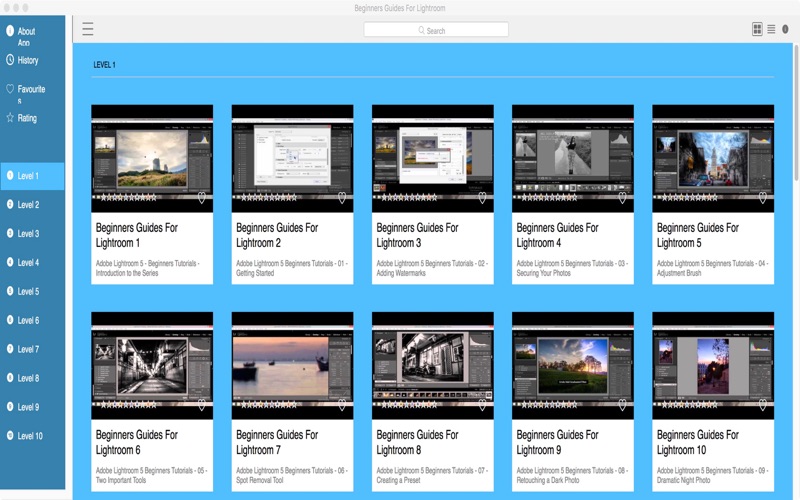Select Level 1 in sidebar
800x500 pixels.
(x=32, y=176)
